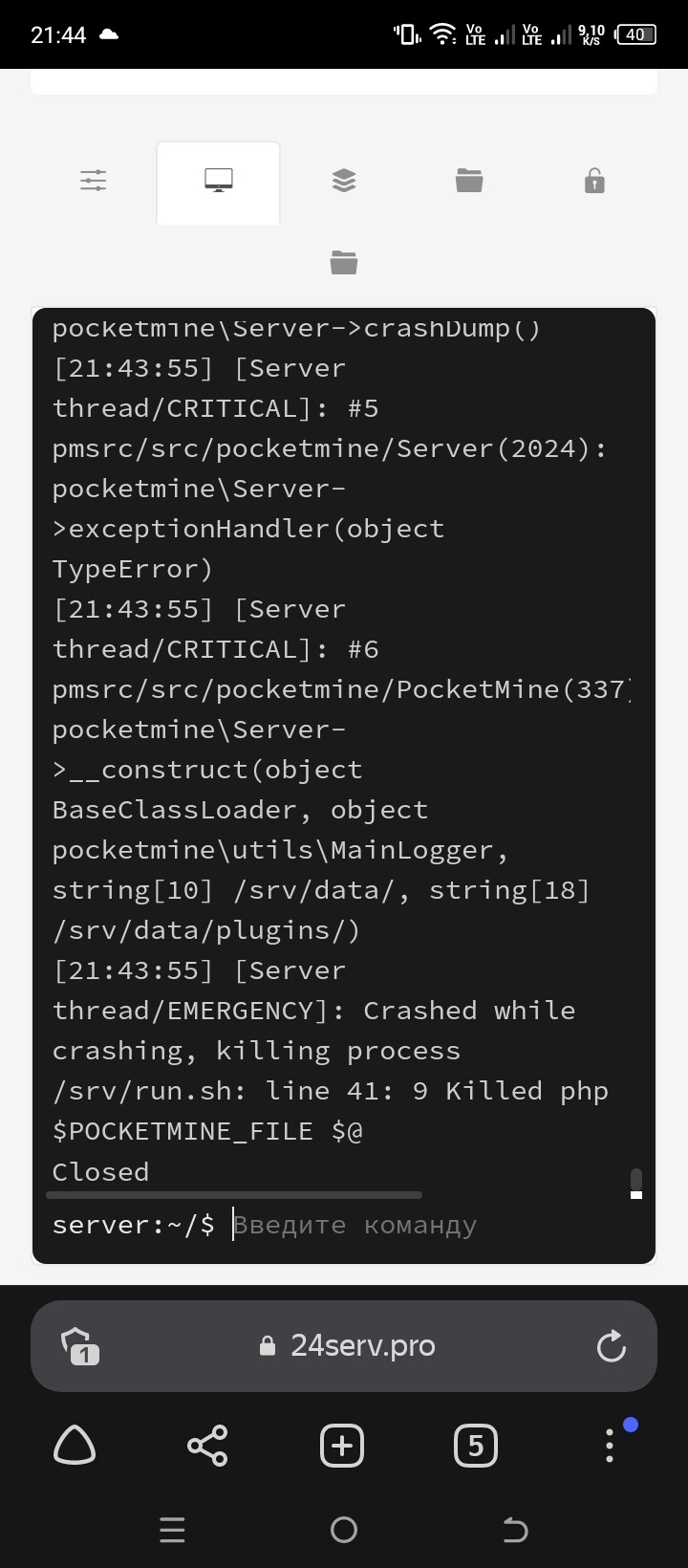Open the browser's three-dot menu
The height and width of the screenshot is (1568, 688).
coord(610,1446)
